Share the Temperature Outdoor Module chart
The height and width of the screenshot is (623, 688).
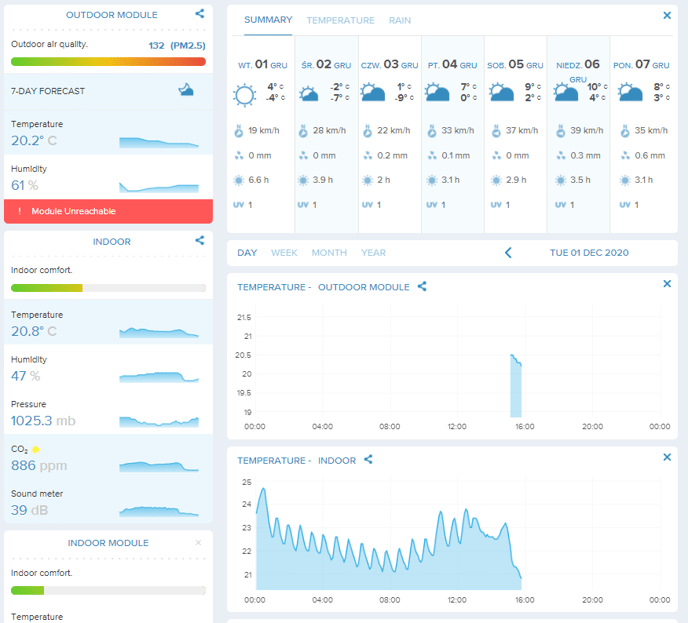[422, 287]
